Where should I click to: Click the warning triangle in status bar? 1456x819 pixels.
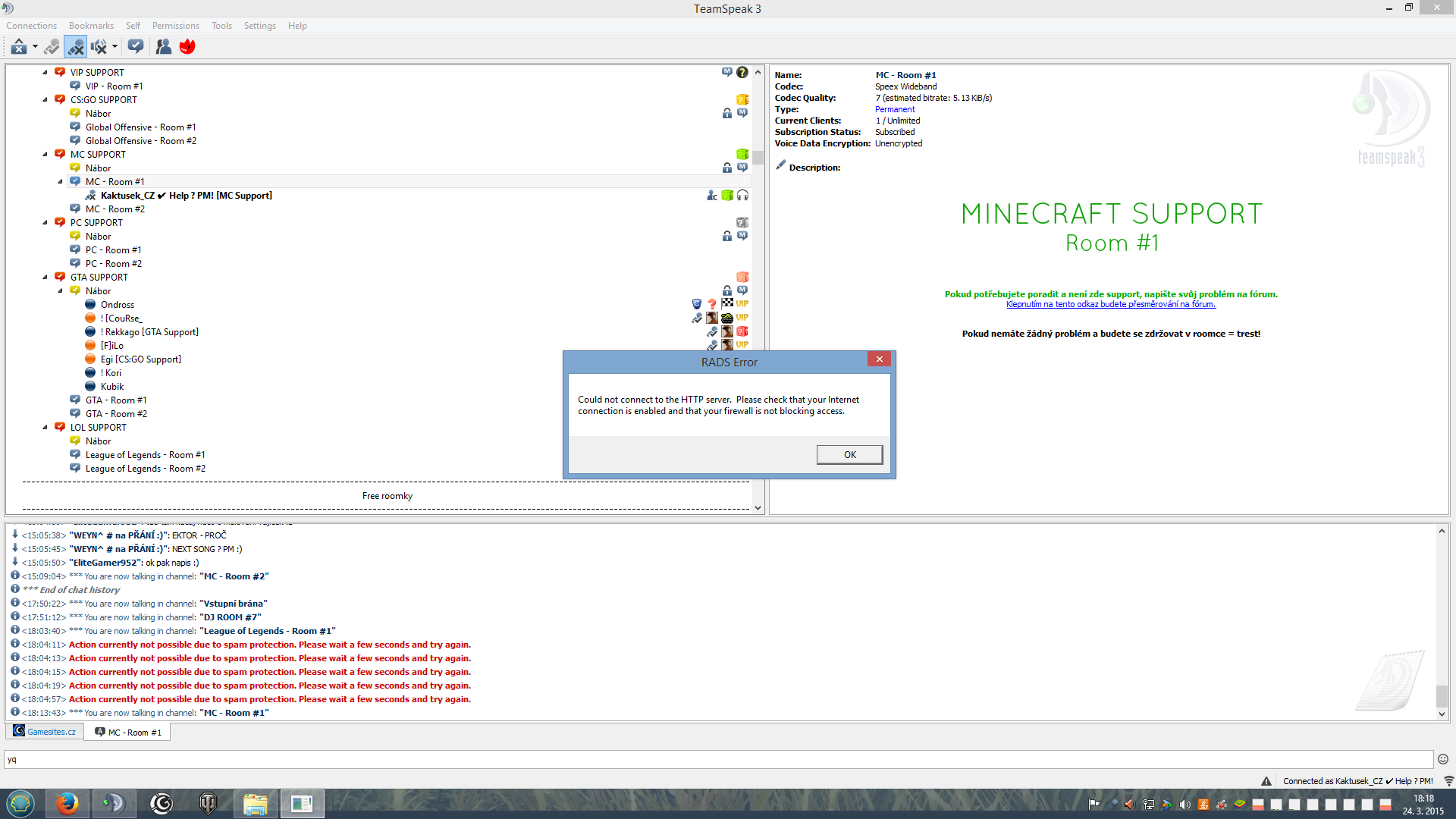click(1266, 781)
